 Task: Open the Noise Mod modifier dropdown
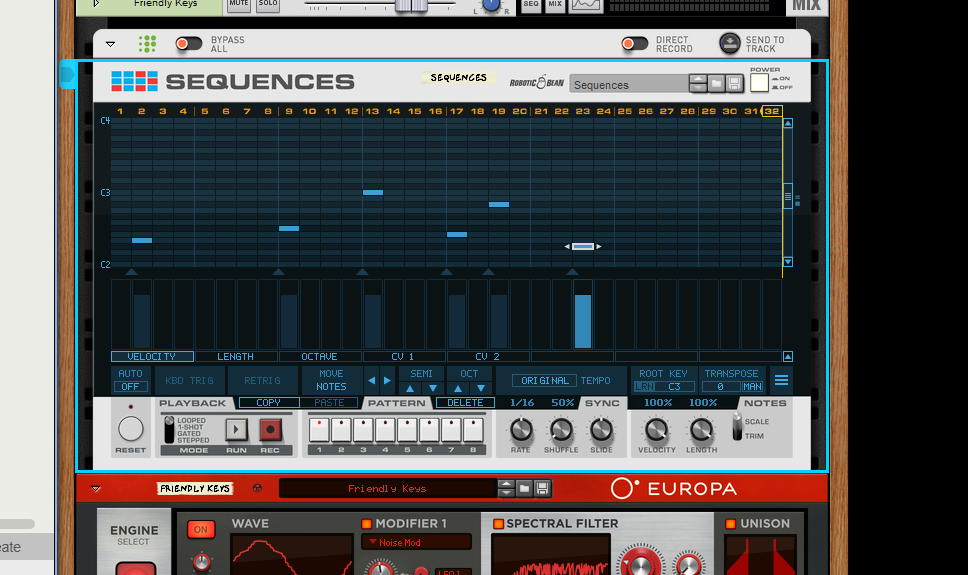click(x=416, y=542)
